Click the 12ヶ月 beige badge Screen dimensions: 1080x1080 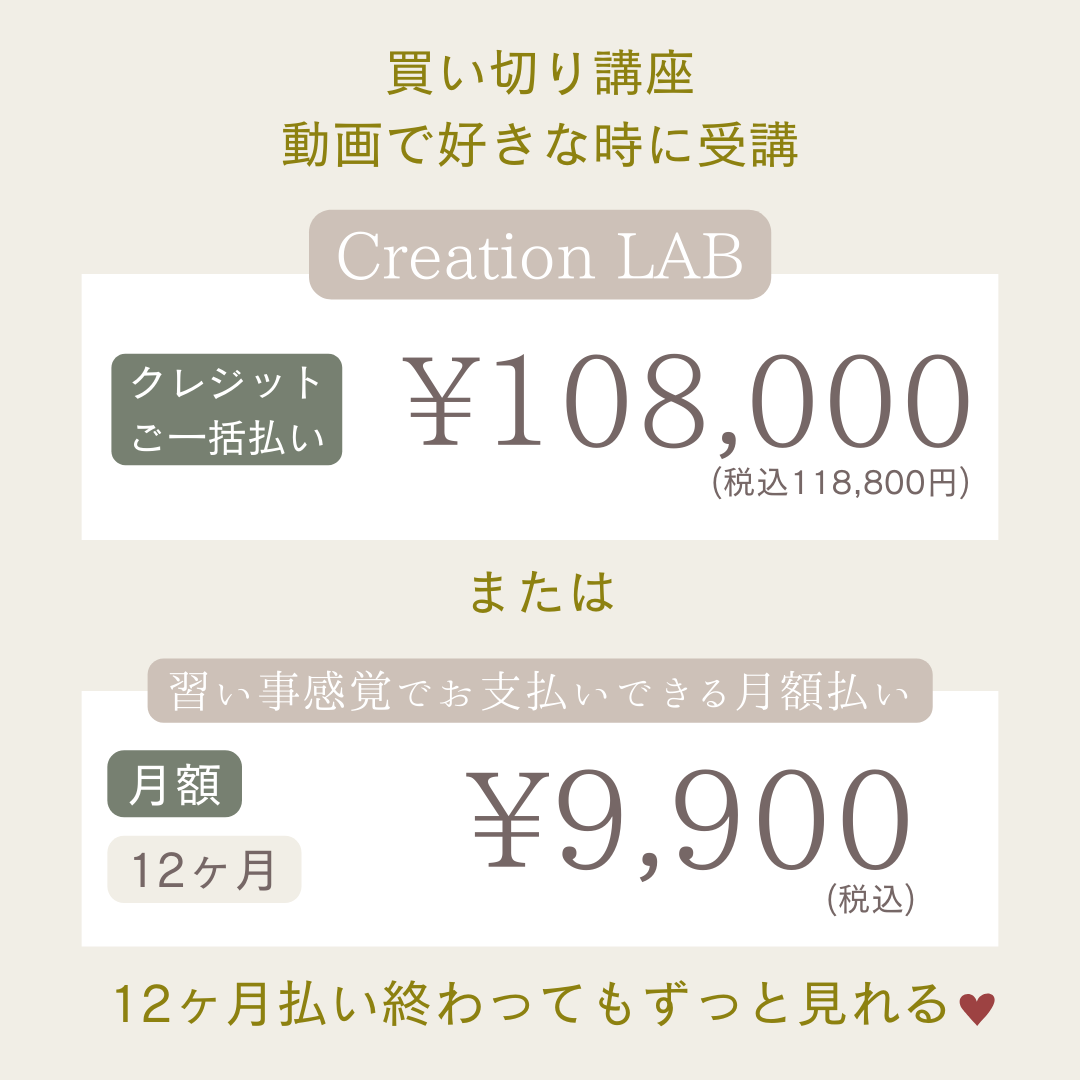pos(204,869)
